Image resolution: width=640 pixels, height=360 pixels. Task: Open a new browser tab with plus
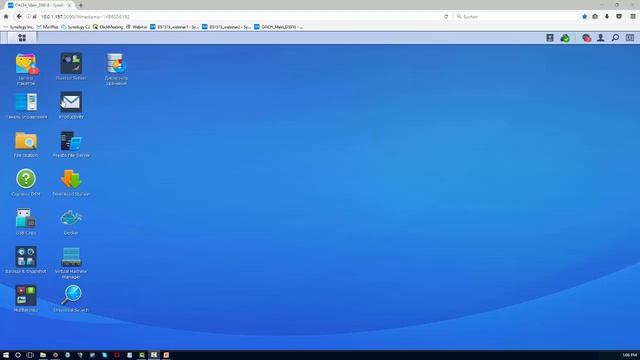tap(80, 5)
